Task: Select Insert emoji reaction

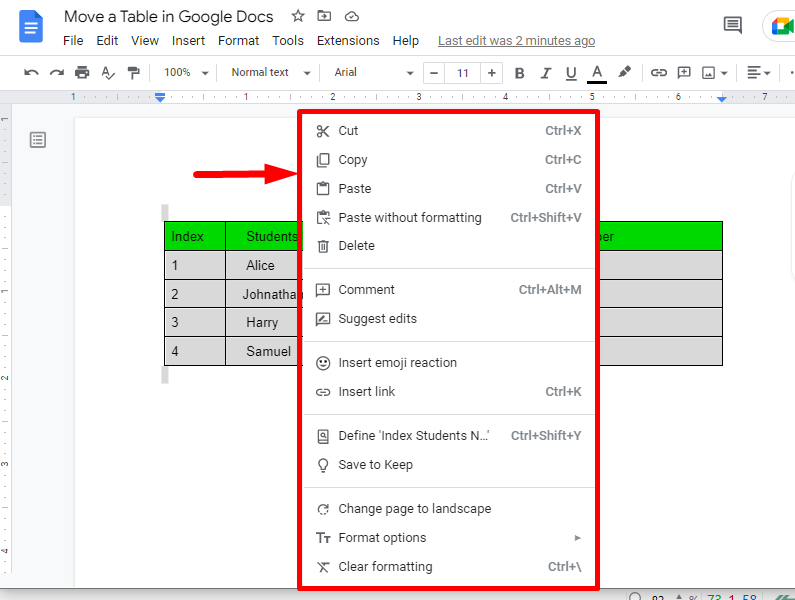Action: (449, 363)
